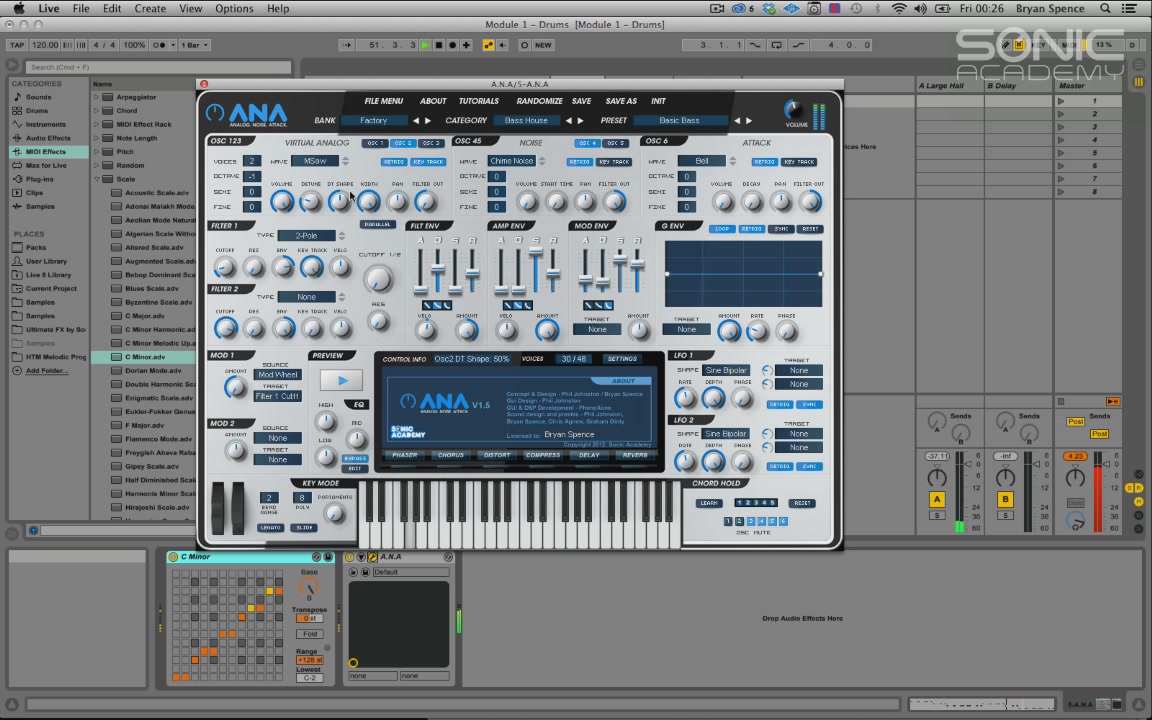Open the OSC 123 wave MSaw dropdown
This screenshot has width=1152, height=720.
(315, 161)
